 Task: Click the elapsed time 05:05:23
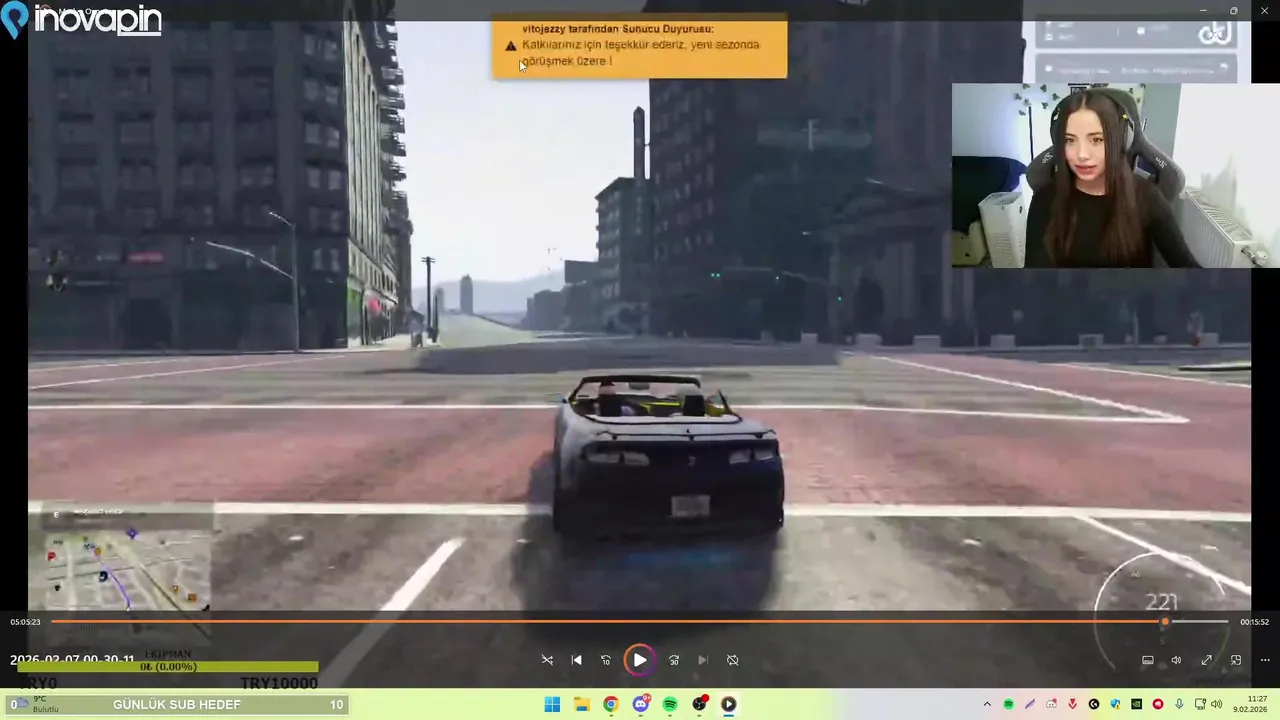25,622
